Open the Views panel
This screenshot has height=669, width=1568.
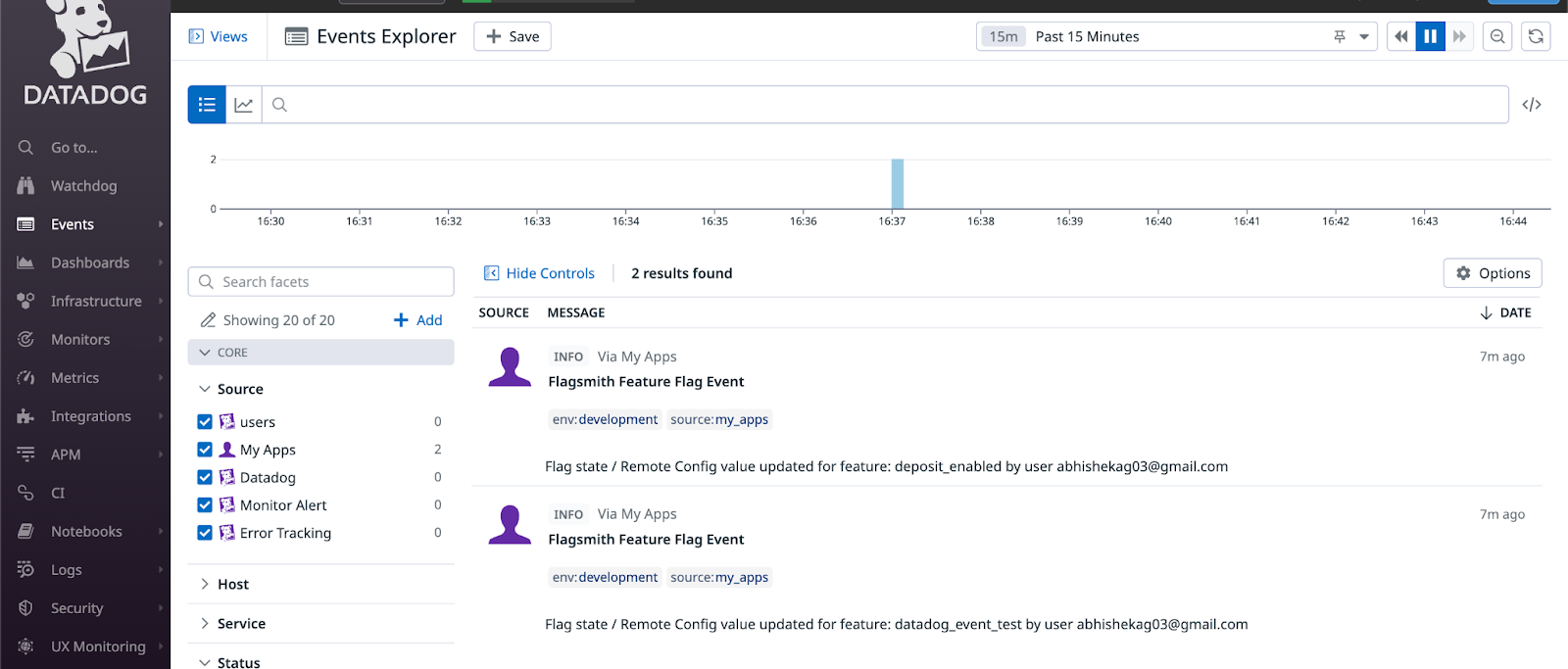218,36
